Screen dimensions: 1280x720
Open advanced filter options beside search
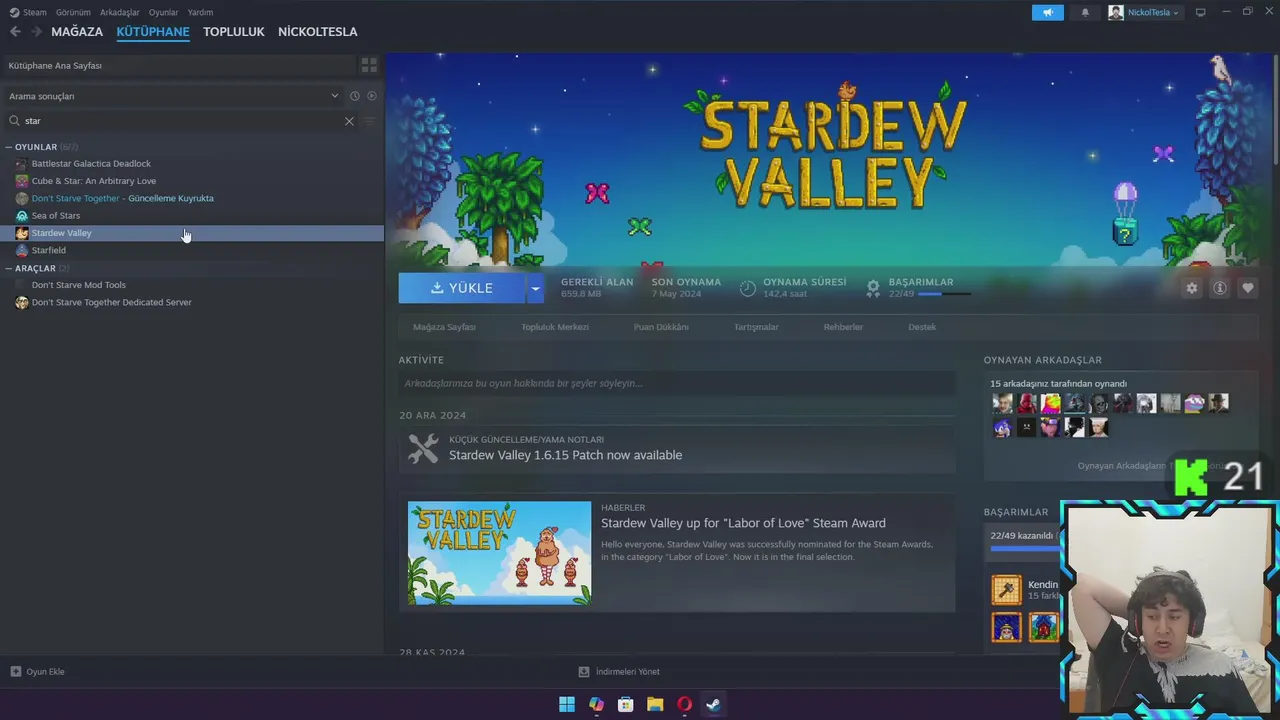pos(369,121)
